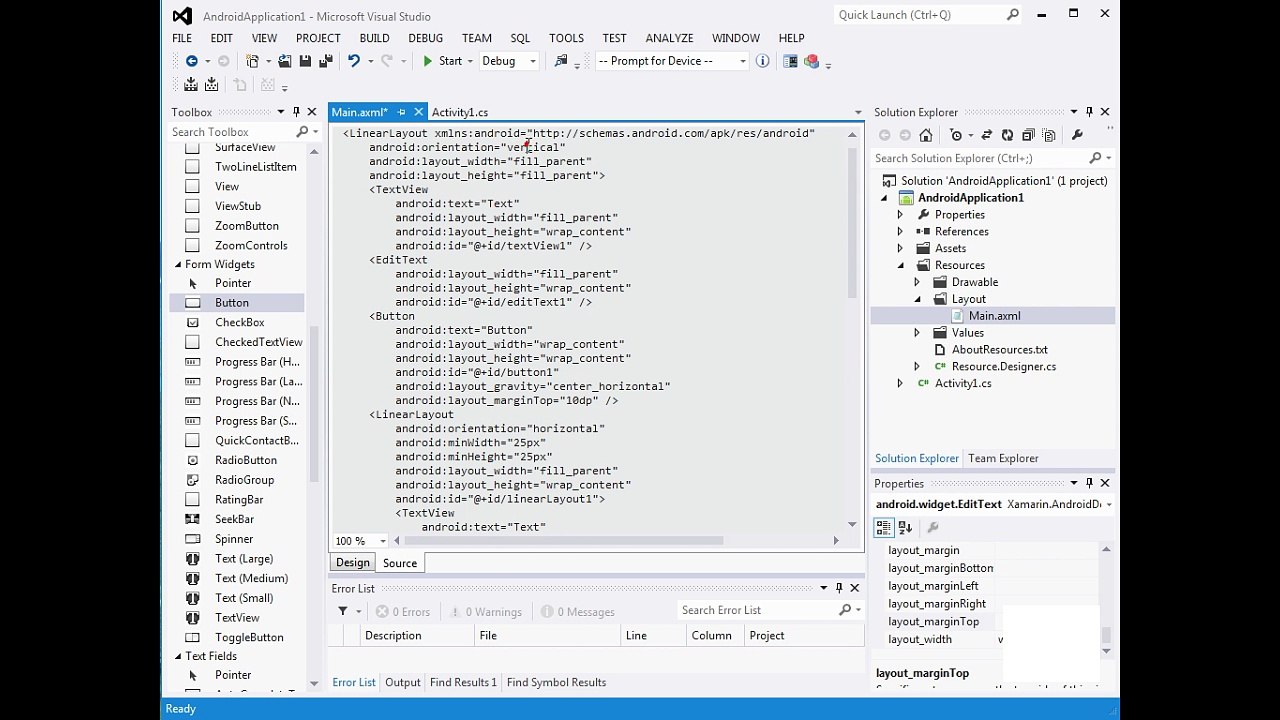Collapse the Layout folder node
This screenshot has height=720, width=1280.
tap(917, 299)
